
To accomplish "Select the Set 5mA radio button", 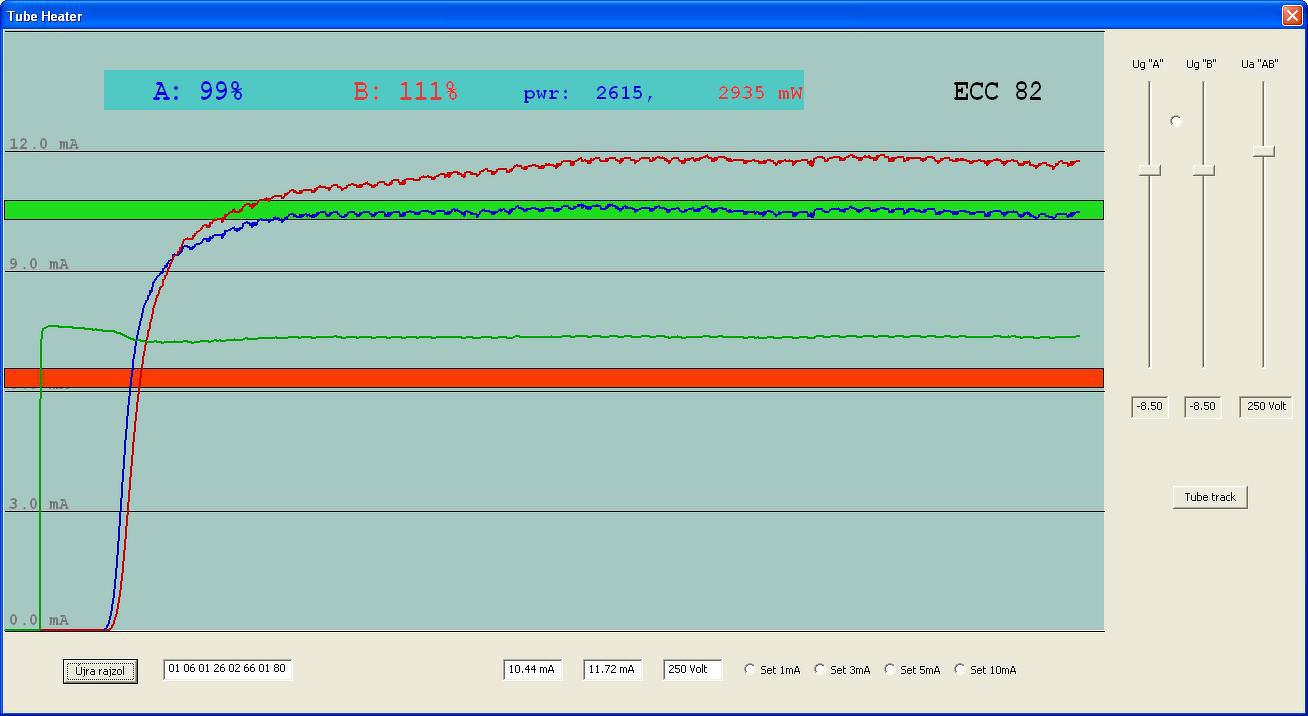I will [x=891, y=670].
